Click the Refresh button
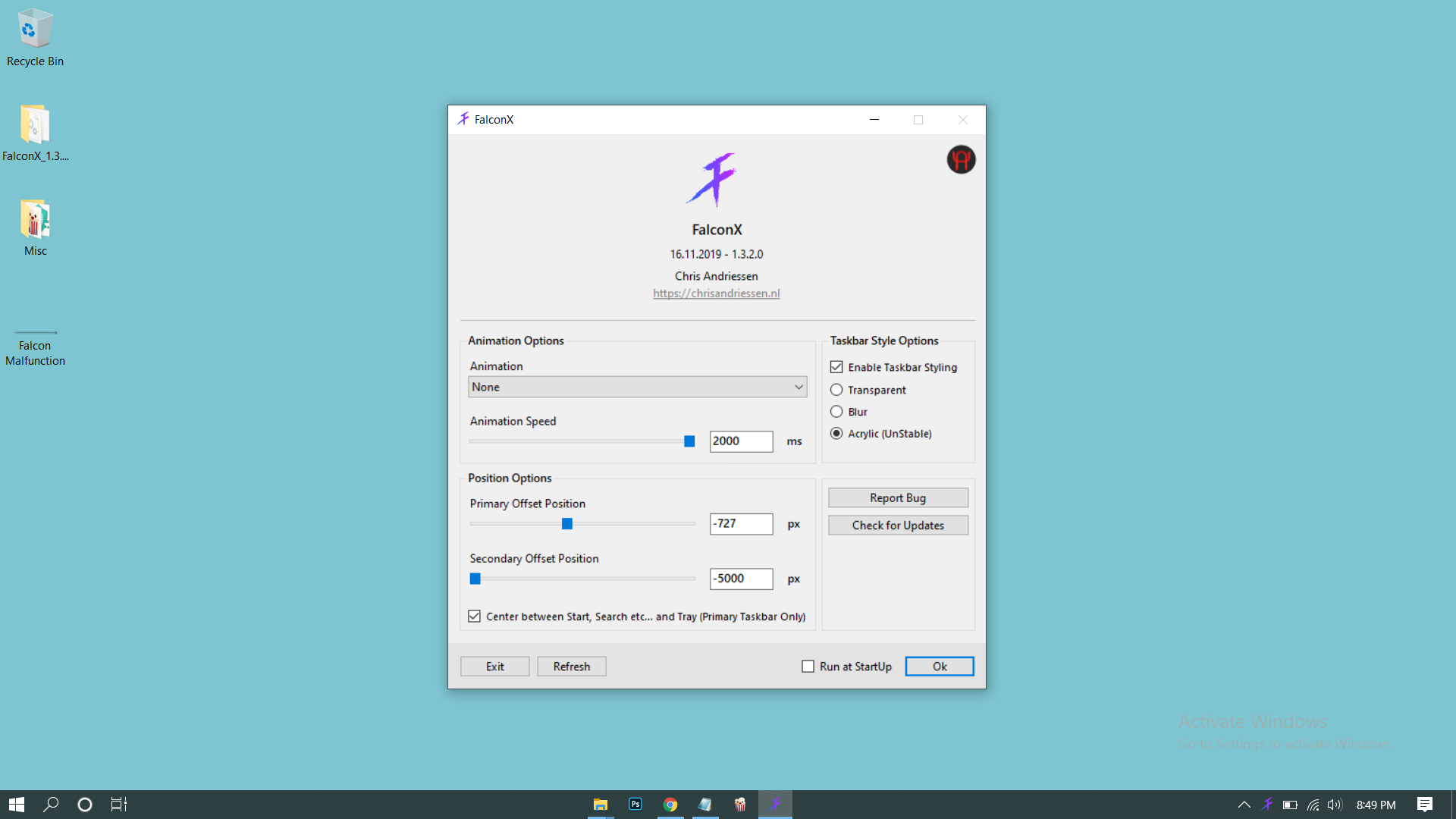The image size is (1456, 819). tap(572, 667)
